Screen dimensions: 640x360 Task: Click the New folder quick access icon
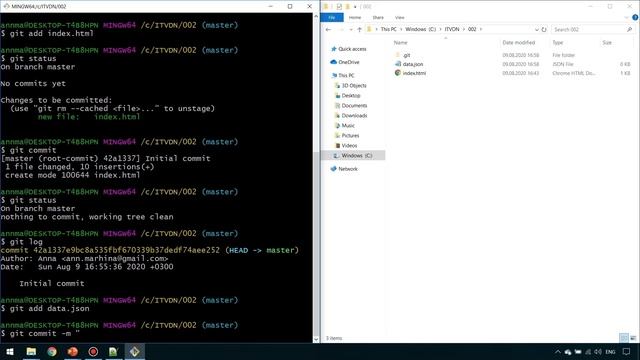point(347,7)
